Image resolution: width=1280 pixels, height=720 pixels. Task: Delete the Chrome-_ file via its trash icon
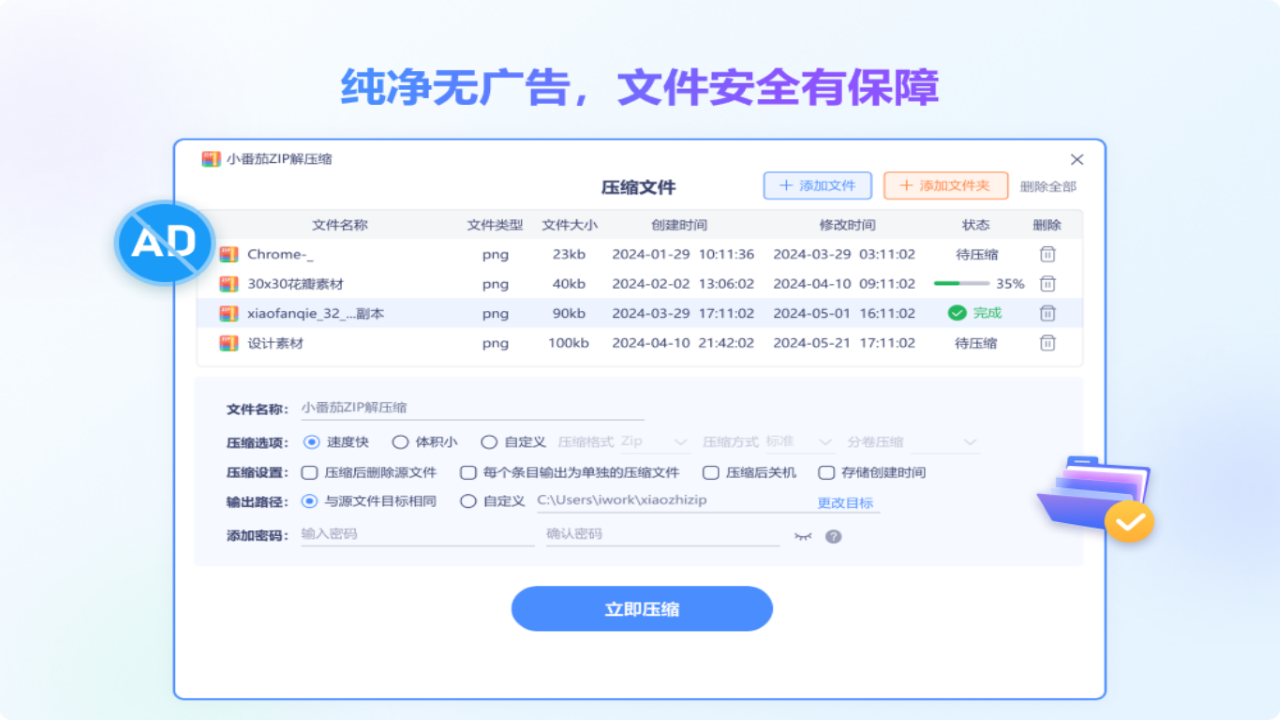click(x=1047, y=254)
